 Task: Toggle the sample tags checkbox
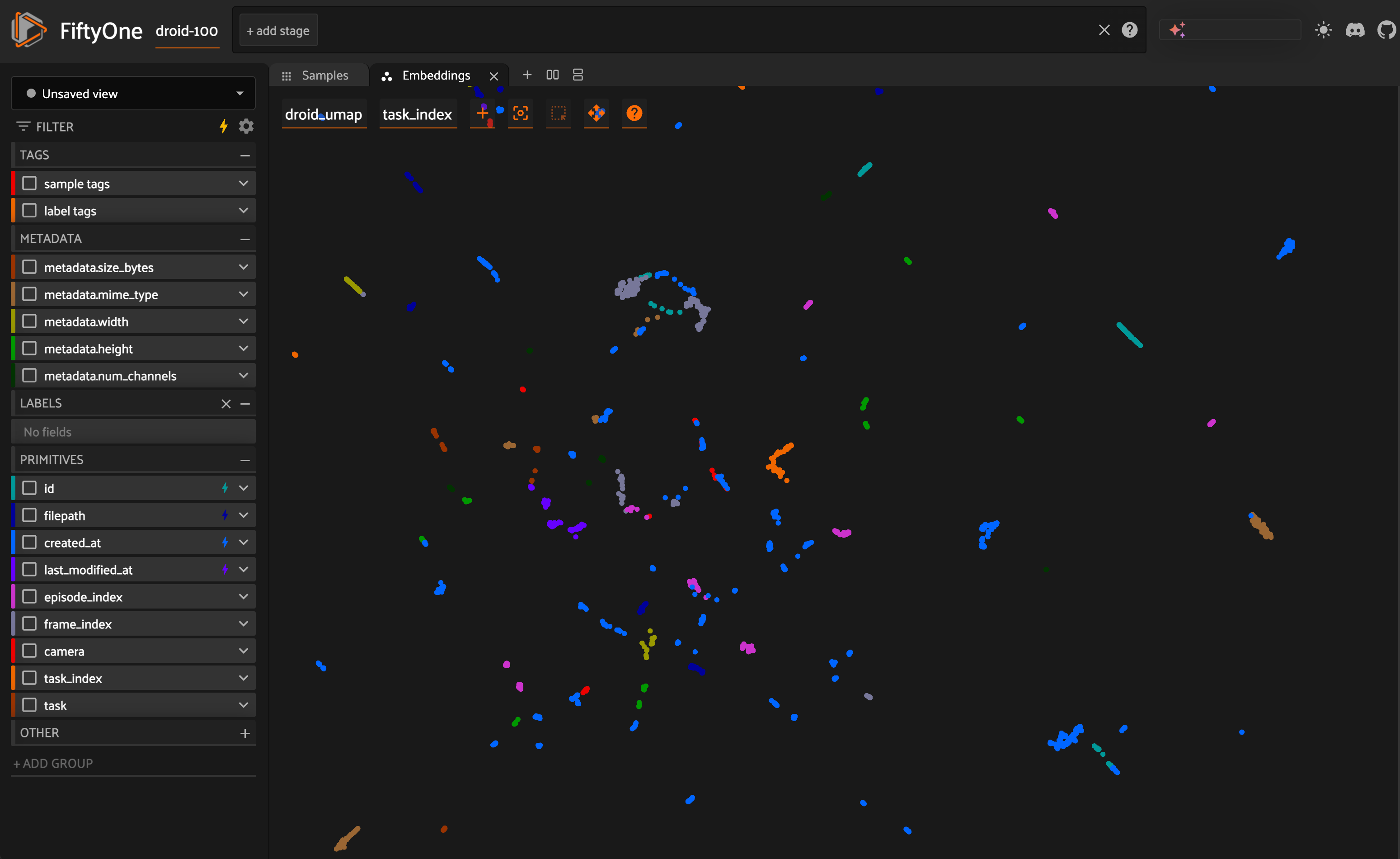coord(29,184)
